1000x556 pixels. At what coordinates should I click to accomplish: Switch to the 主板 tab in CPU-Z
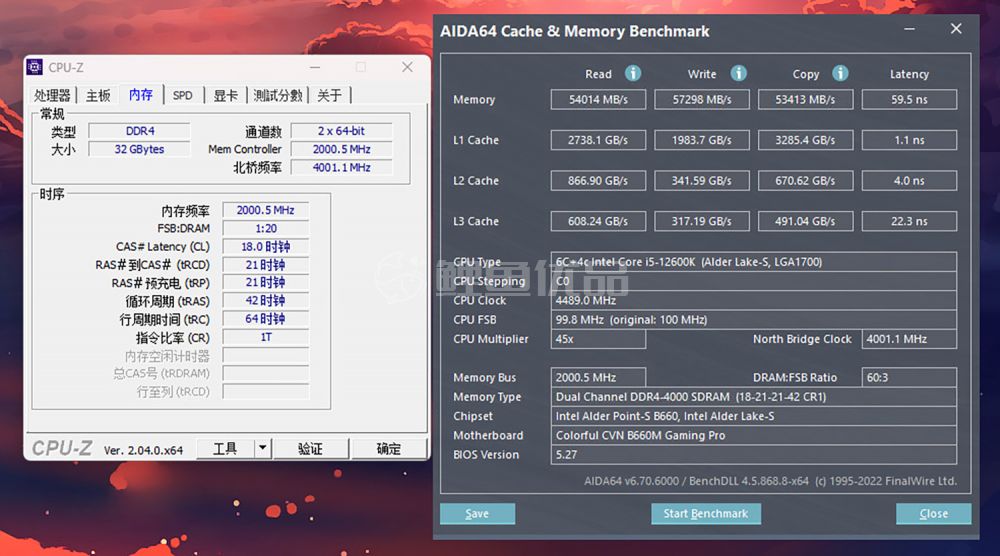[x=98, y=96]
